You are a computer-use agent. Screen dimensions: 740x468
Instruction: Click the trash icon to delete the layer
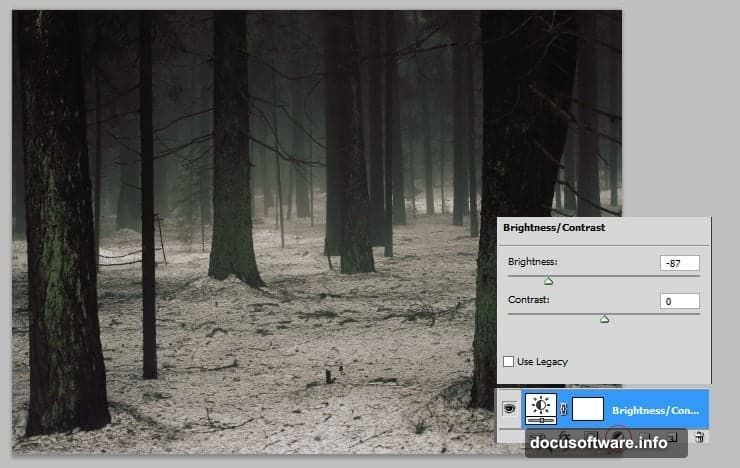699,437
